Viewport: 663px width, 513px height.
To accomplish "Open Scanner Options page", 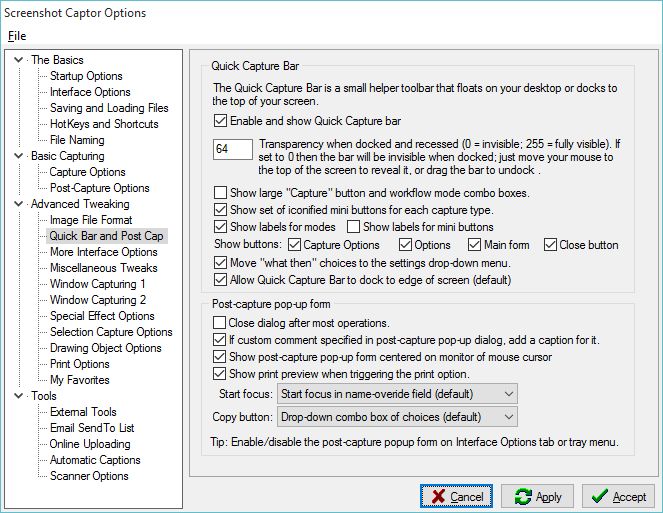I will coord(89,476).
